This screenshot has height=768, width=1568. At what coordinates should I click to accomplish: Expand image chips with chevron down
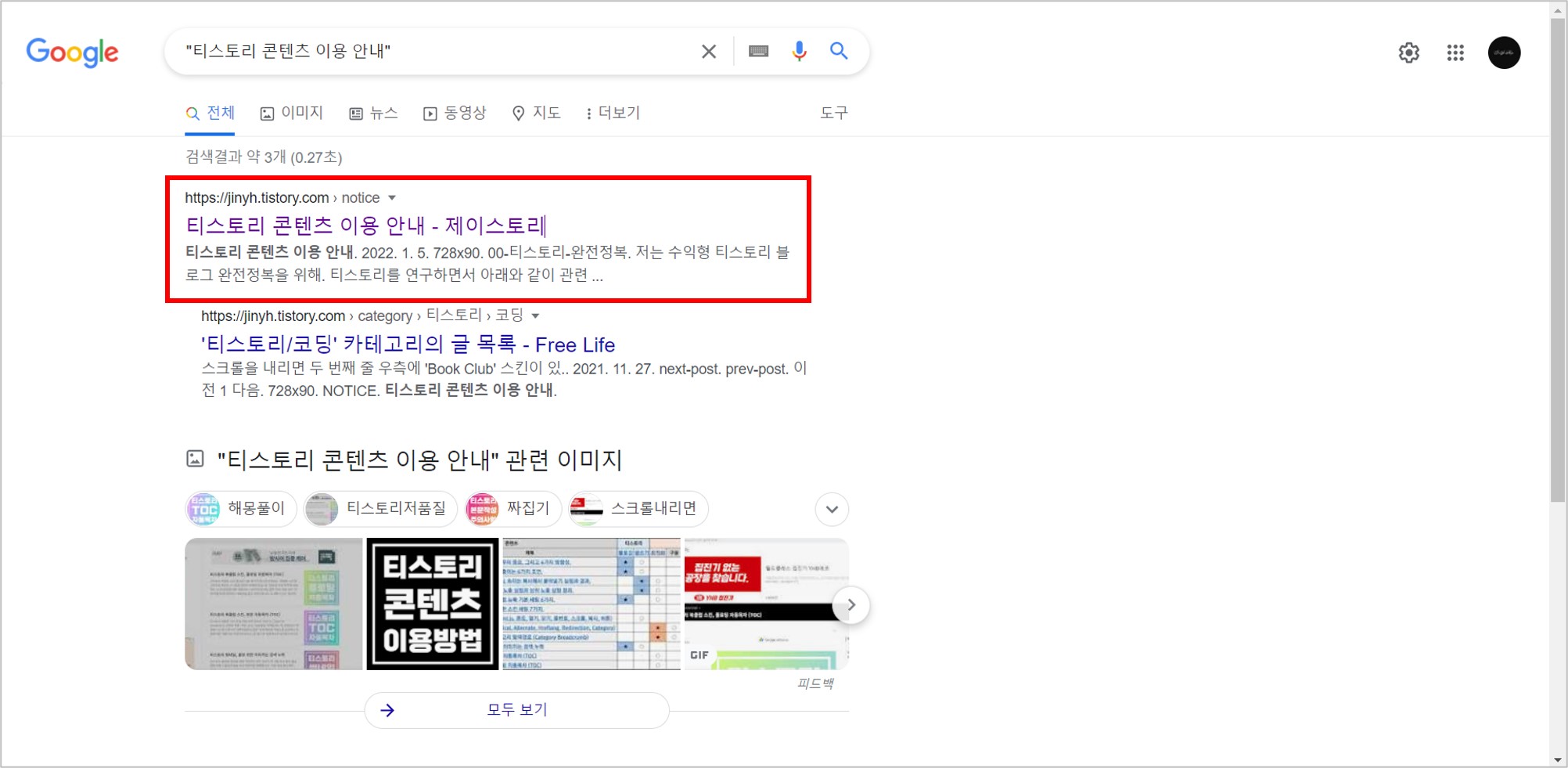(832, 510)
